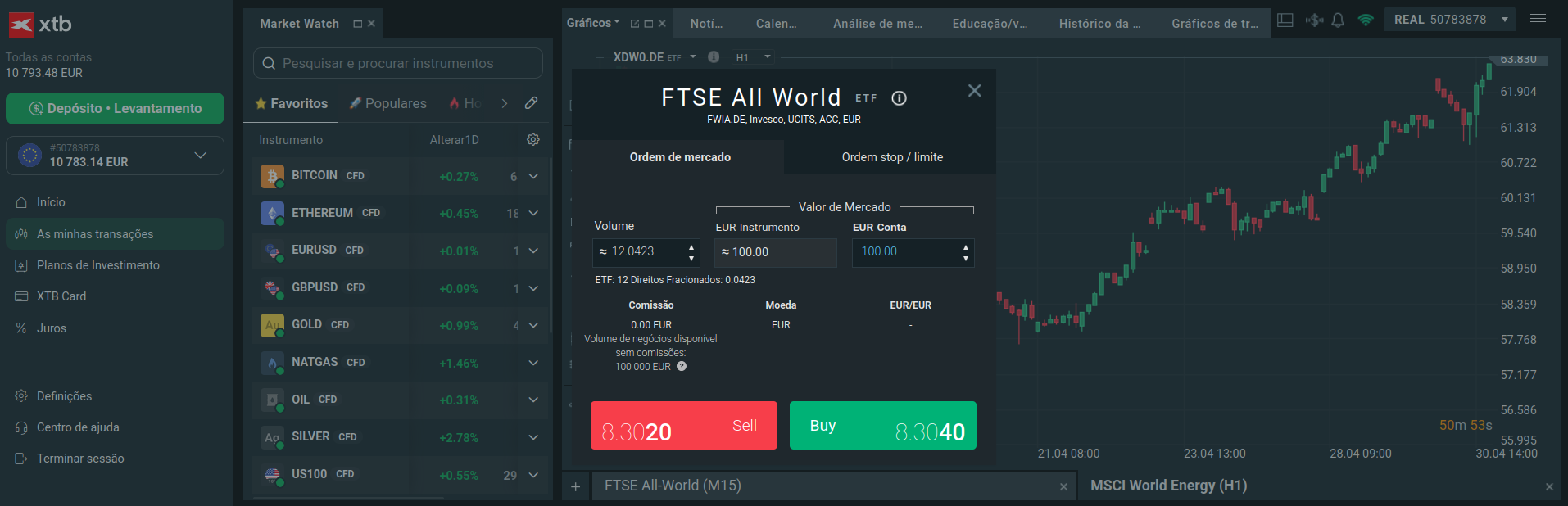
Task: Expand the account 50783878 selector
Action: (x=200, y=156)
